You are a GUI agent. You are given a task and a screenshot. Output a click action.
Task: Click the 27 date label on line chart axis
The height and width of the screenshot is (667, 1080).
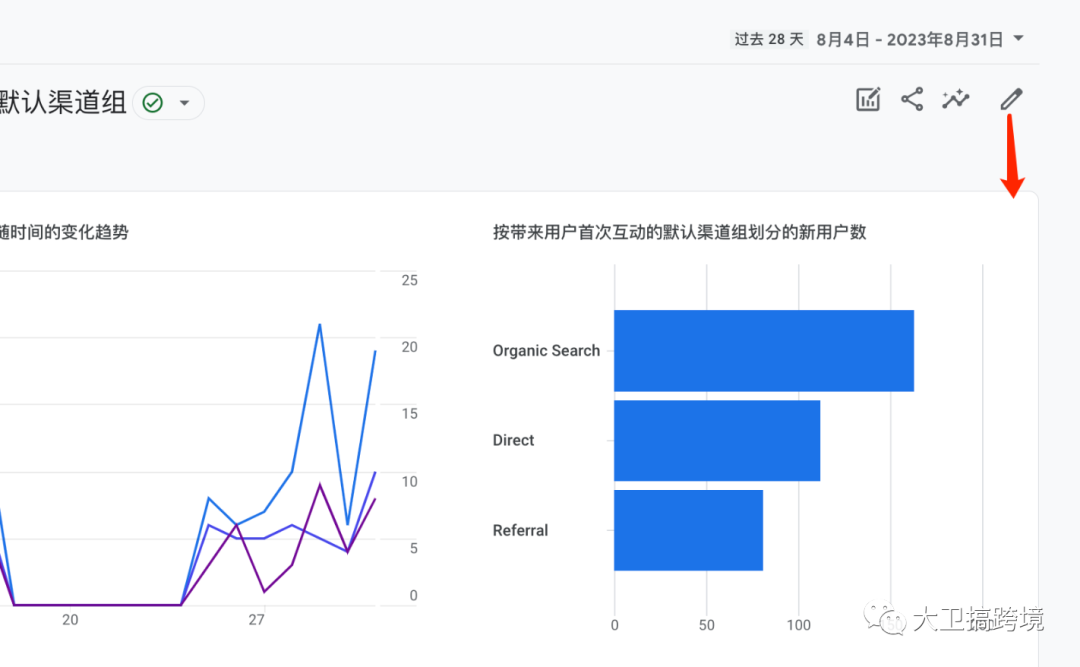click(256, 620)
